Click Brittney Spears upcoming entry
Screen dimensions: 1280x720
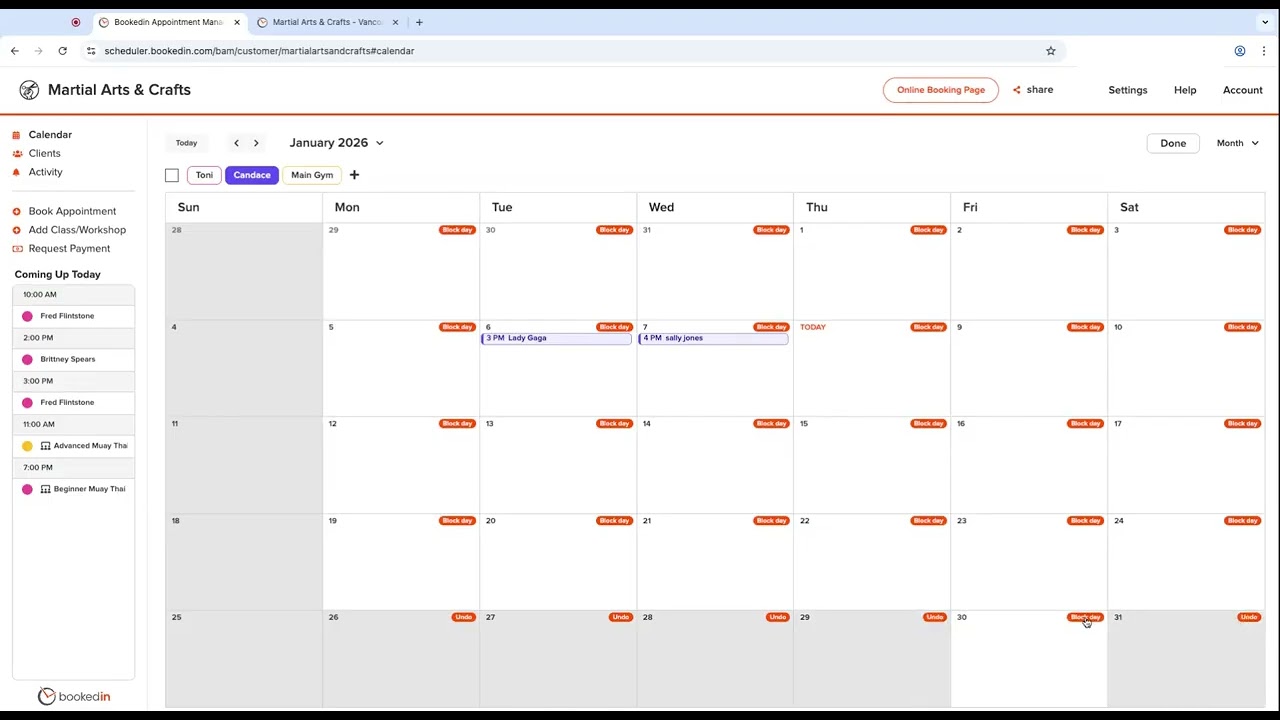74,359
